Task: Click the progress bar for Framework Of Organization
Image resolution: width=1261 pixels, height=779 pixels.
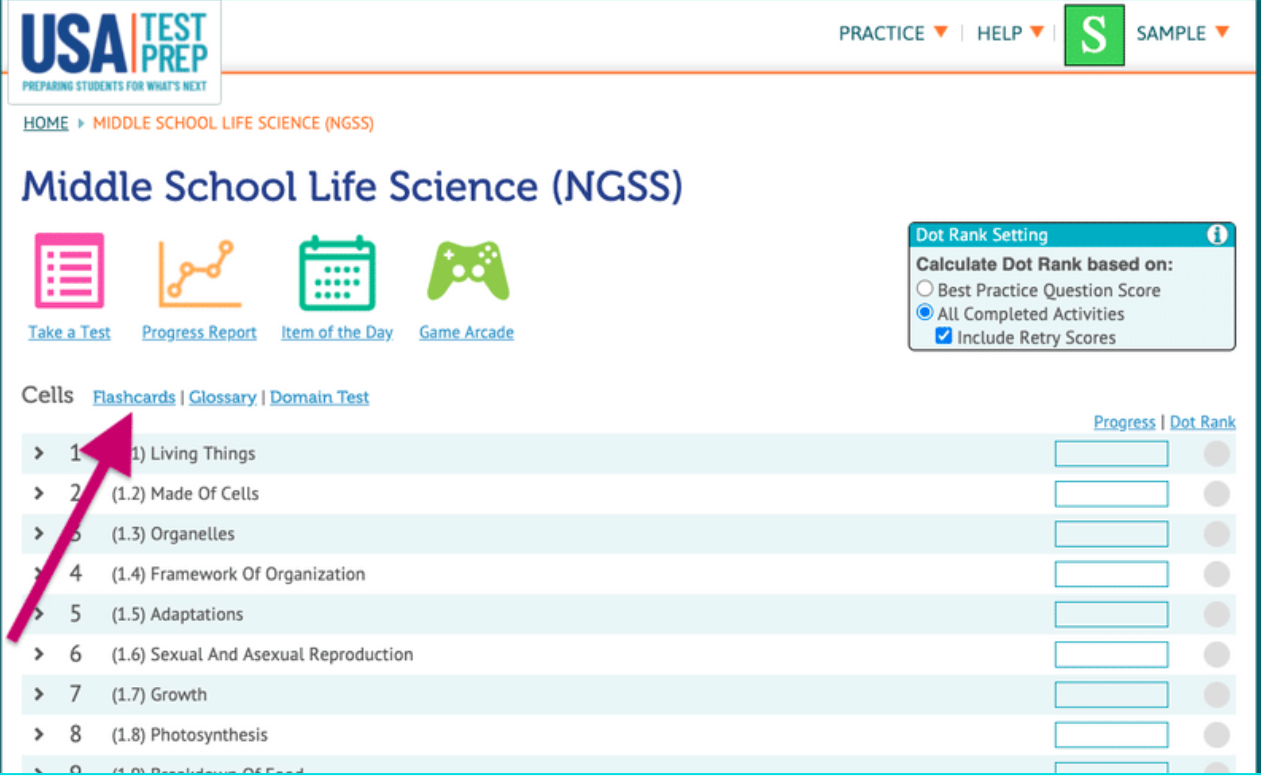Action: click(1111, 574)
